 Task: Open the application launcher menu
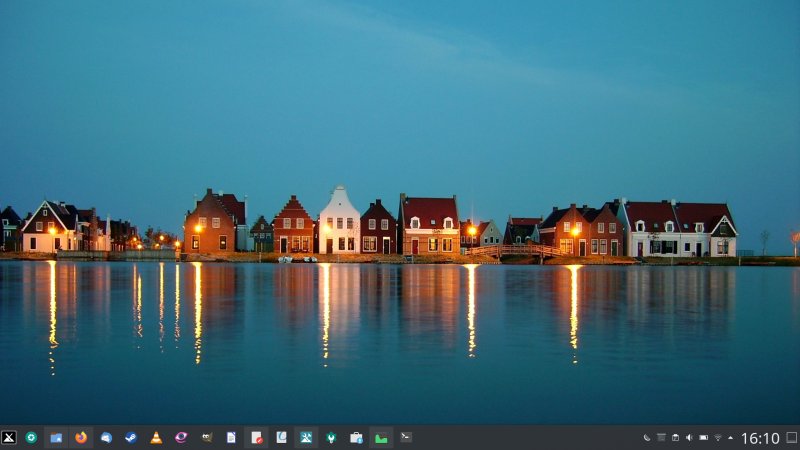(x=9, y=437)
